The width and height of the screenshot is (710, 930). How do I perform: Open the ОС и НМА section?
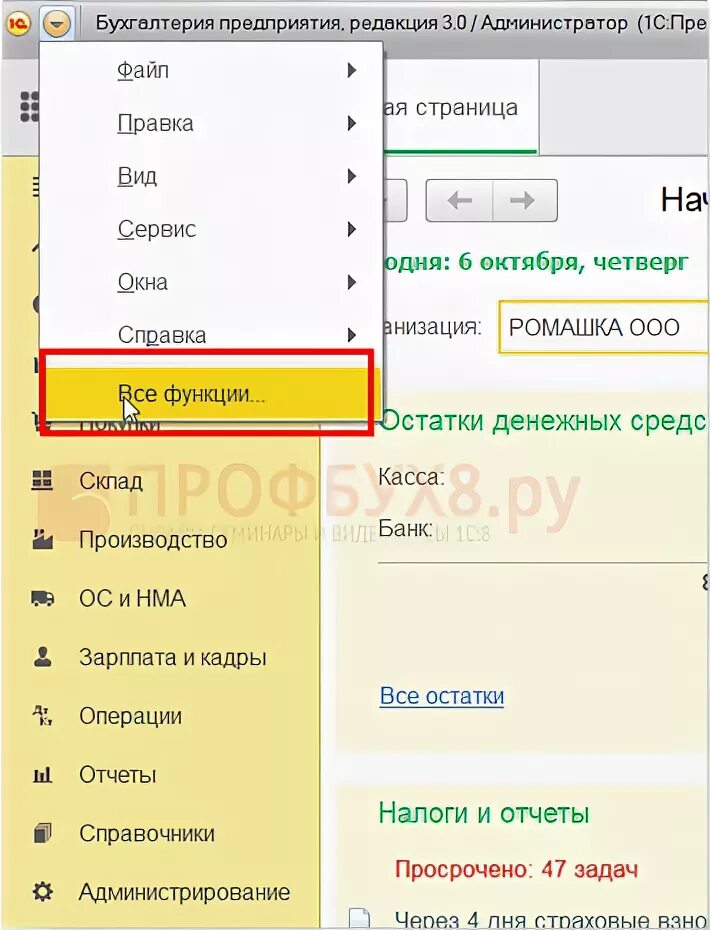pos(132,598)
